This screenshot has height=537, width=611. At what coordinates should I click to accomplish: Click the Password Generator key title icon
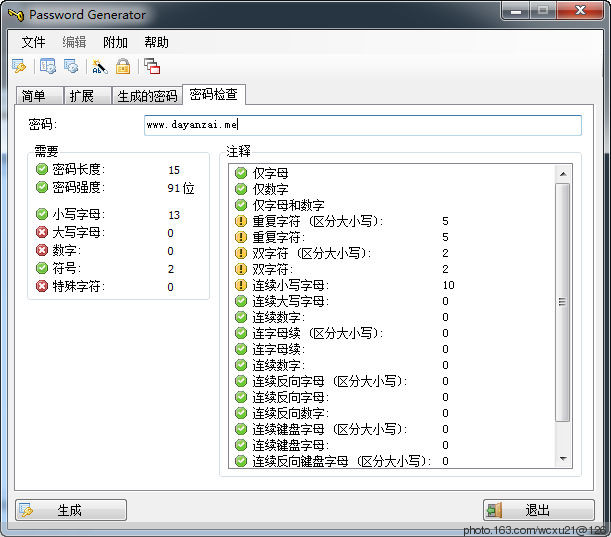[x=16, y=15]
